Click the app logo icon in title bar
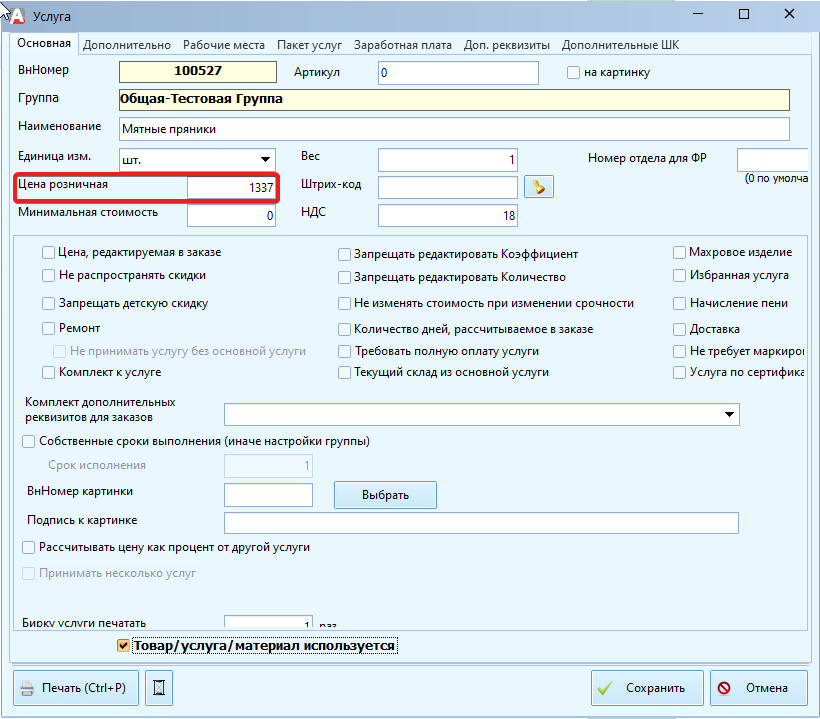820x719 pixels. (x=17, y=16)
